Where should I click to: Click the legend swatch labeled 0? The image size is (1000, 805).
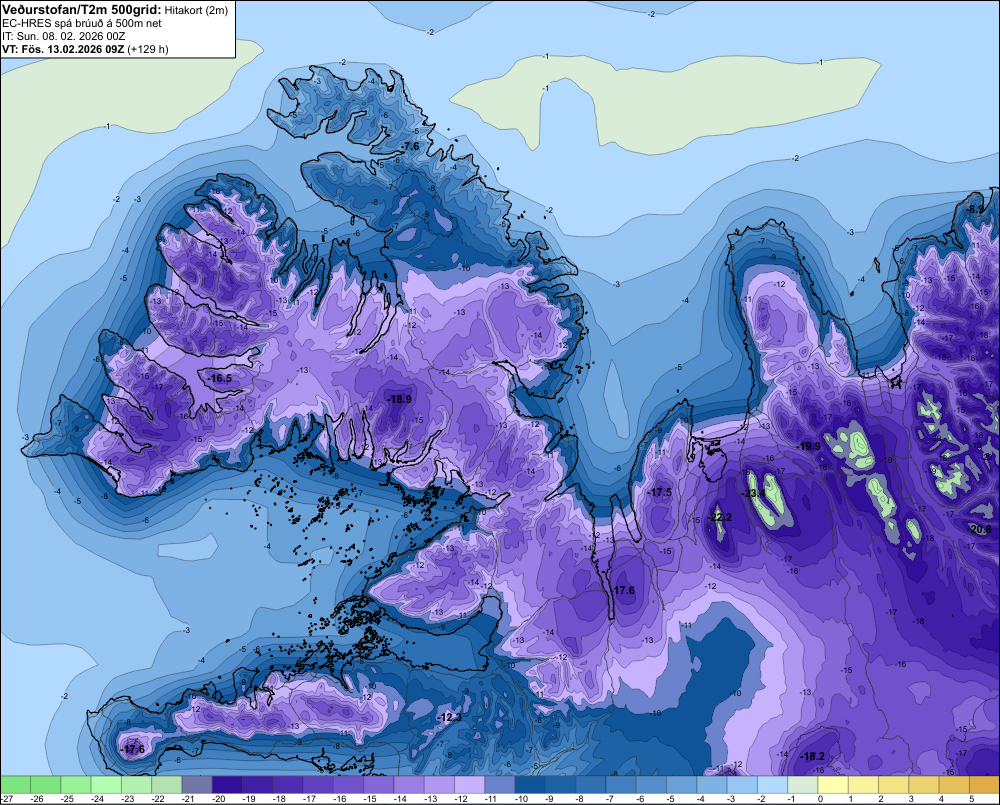(x=832, y=785)
